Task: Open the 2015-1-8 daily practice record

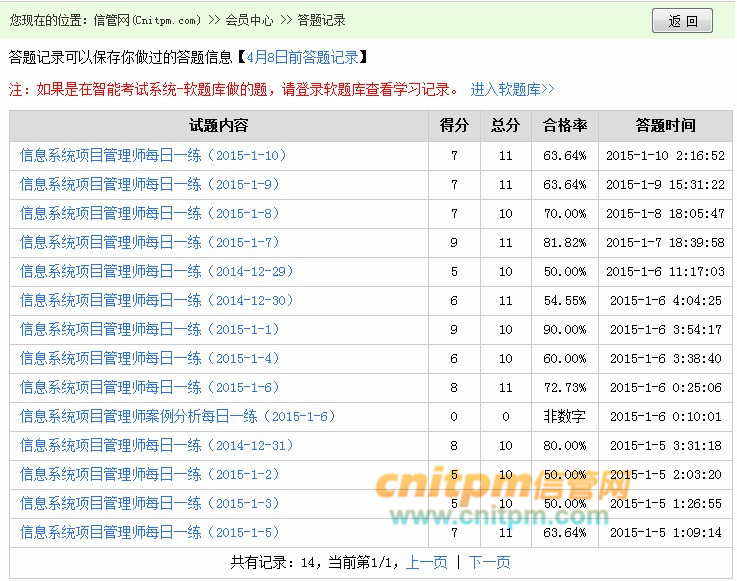Action: (150, 213)
